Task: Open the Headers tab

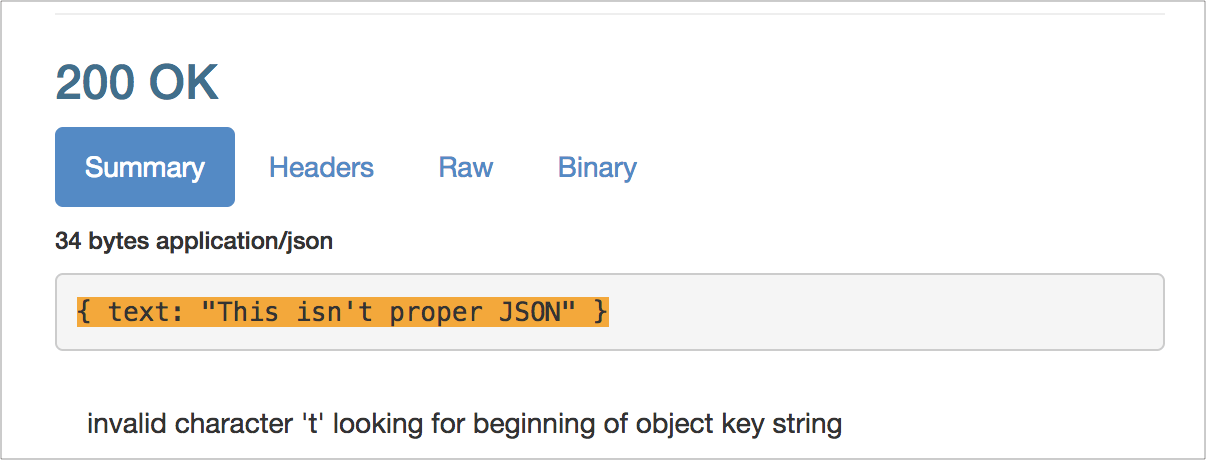Action: [x=321, y=167]
